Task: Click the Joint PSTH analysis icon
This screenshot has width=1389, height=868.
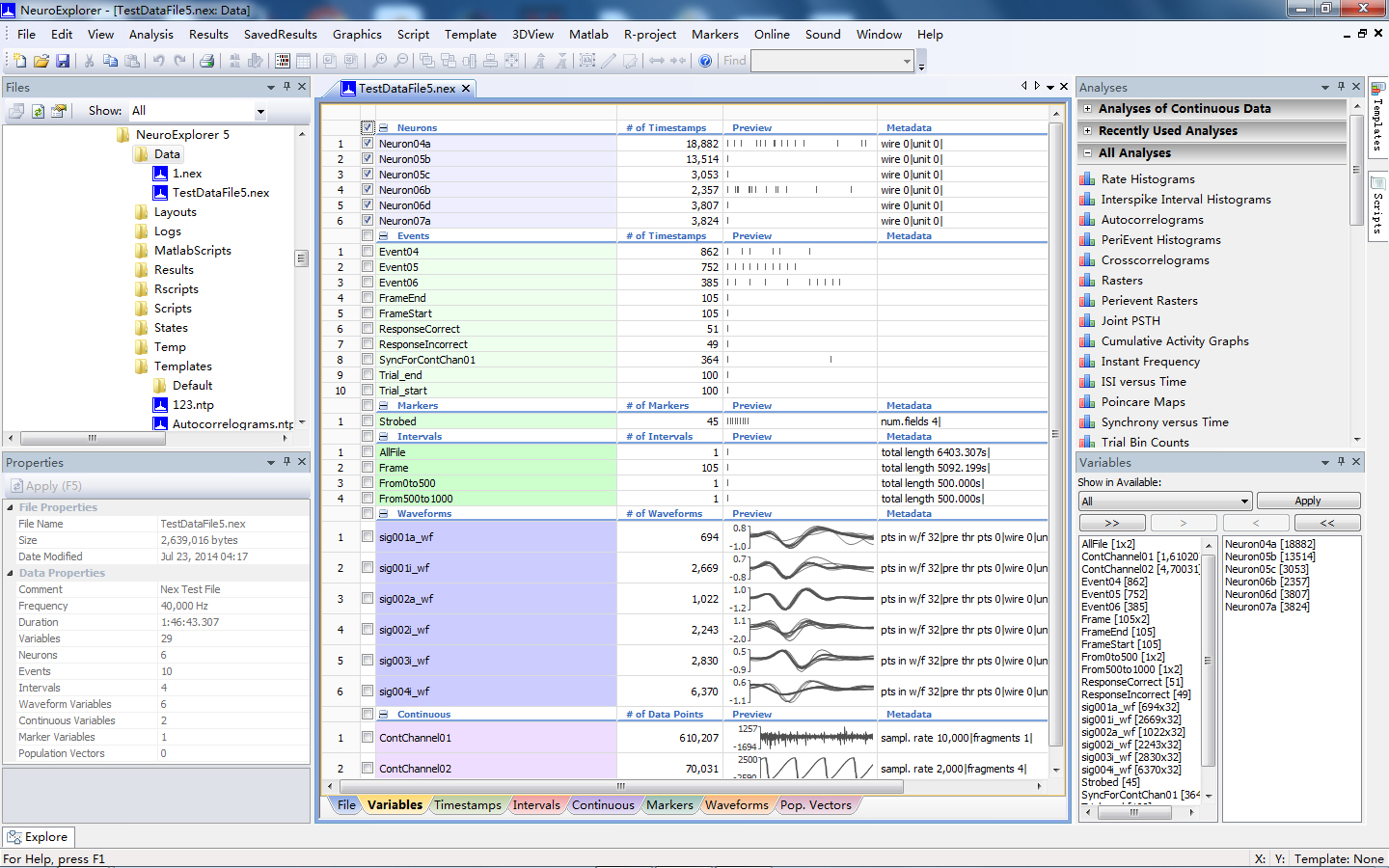Action: pyautogui.click(x=1087, y=321)
